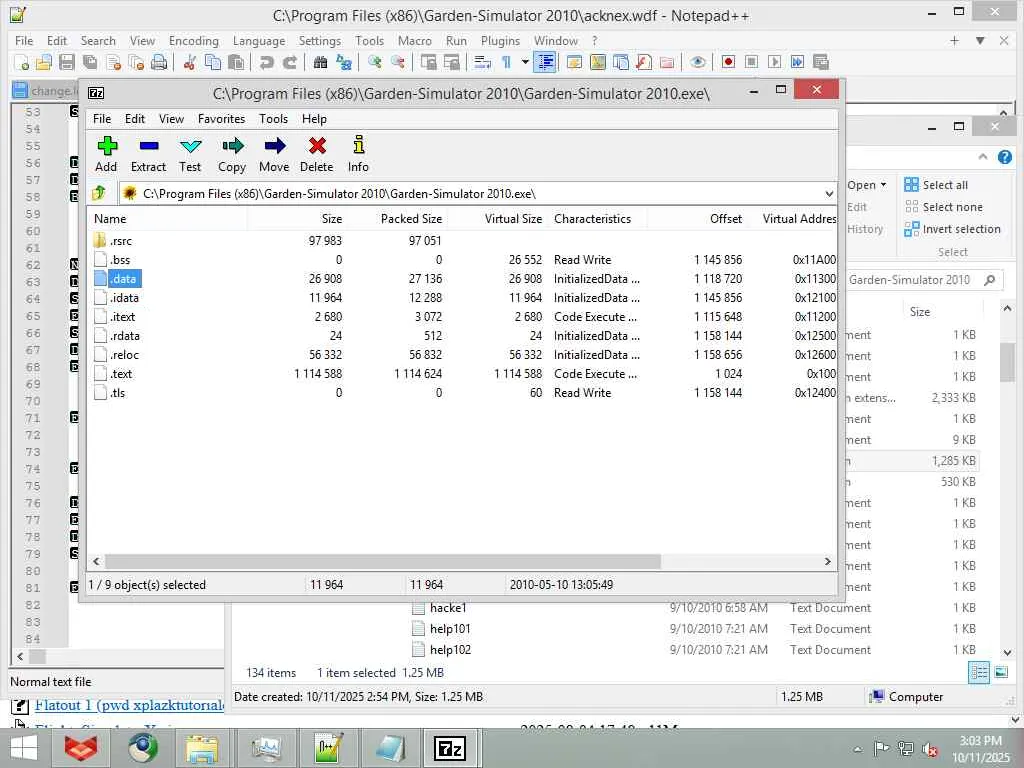
Task: Click the Open file icon in Notepad++
Action: (44, 62)
